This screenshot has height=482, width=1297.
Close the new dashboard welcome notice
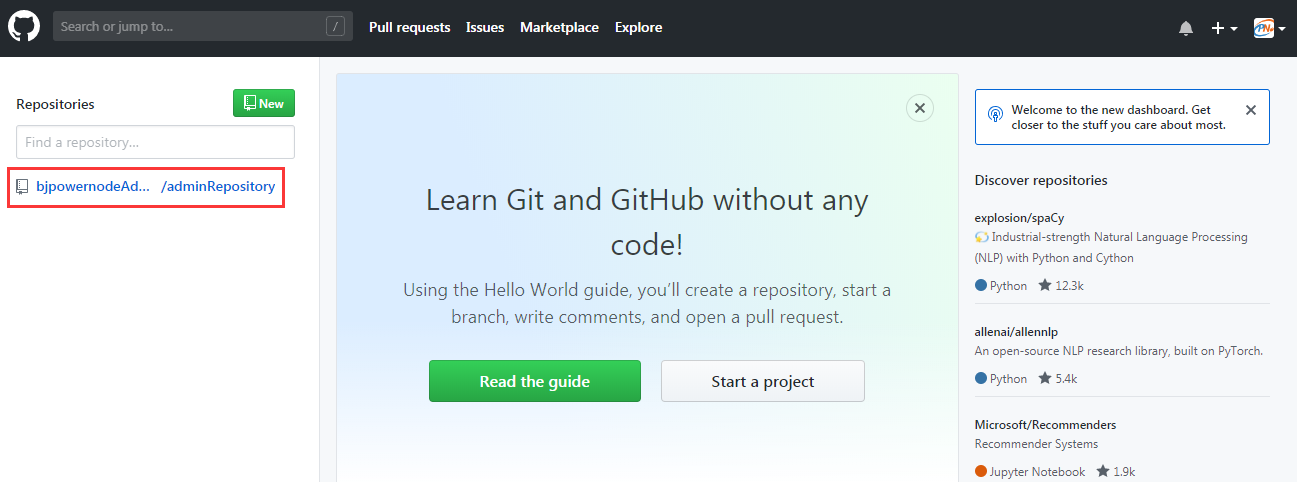(x=1251, y=110)
